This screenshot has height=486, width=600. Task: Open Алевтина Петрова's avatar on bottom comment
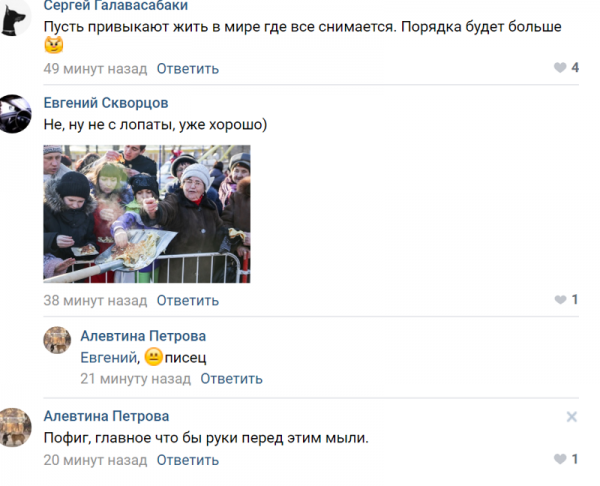tap(15, 427)
